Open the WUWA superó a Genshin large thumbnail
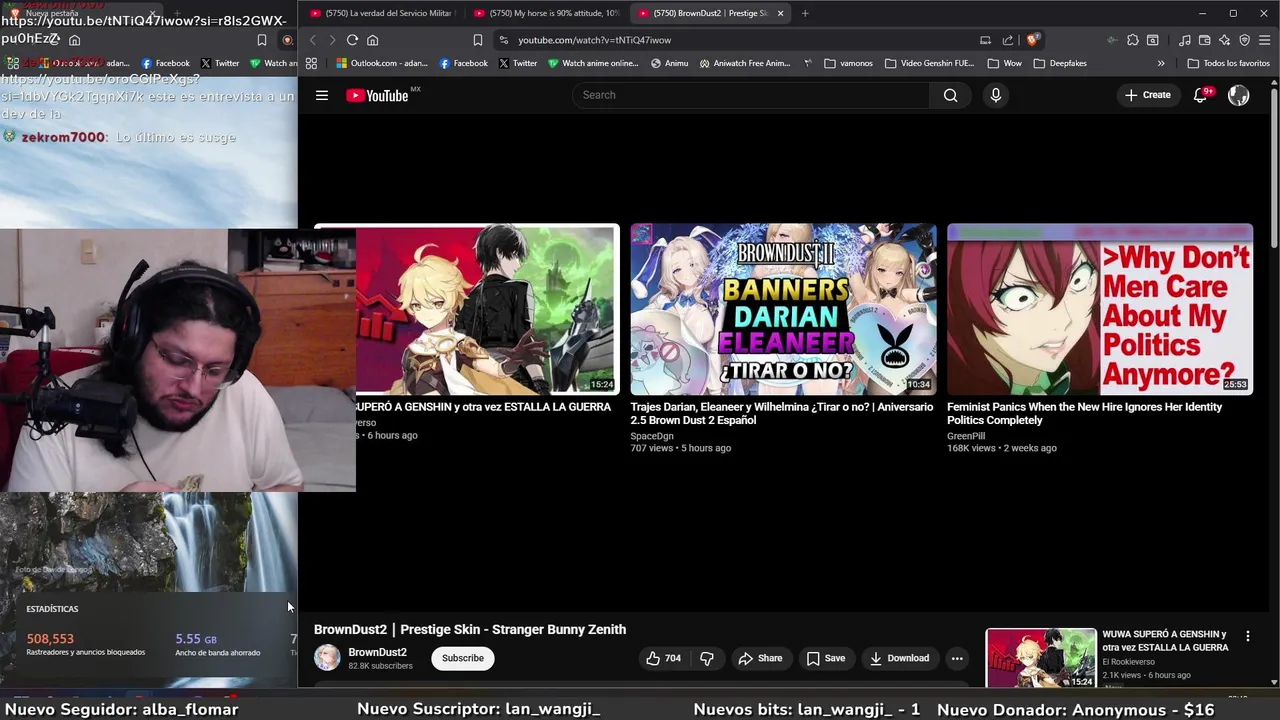 click(x=487, y=309)
